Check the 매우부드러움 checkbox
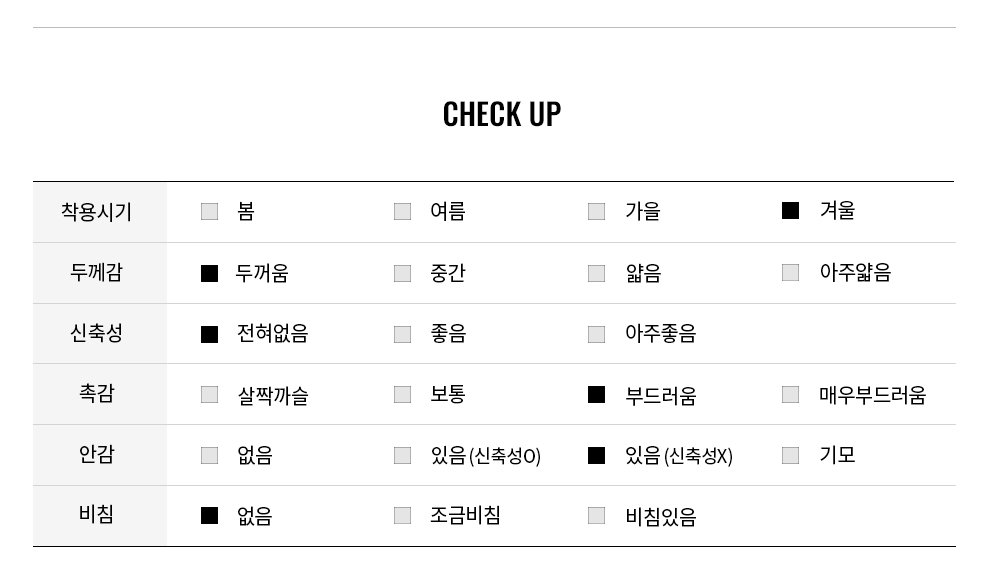This screenshot has width=996, height=574. [790, 394]
